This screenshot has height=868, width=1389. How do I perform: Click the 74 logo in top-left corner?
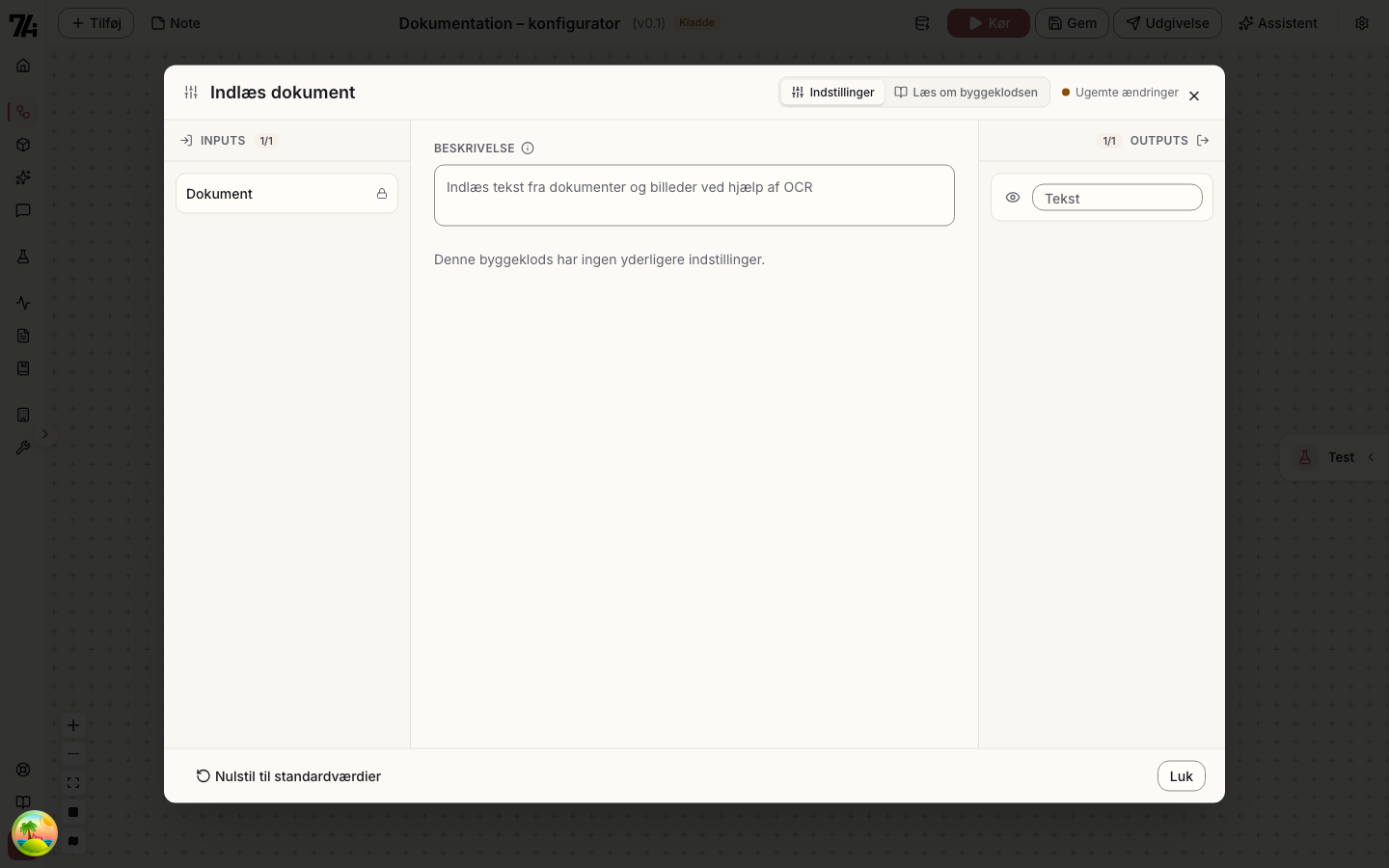[23, 24]
